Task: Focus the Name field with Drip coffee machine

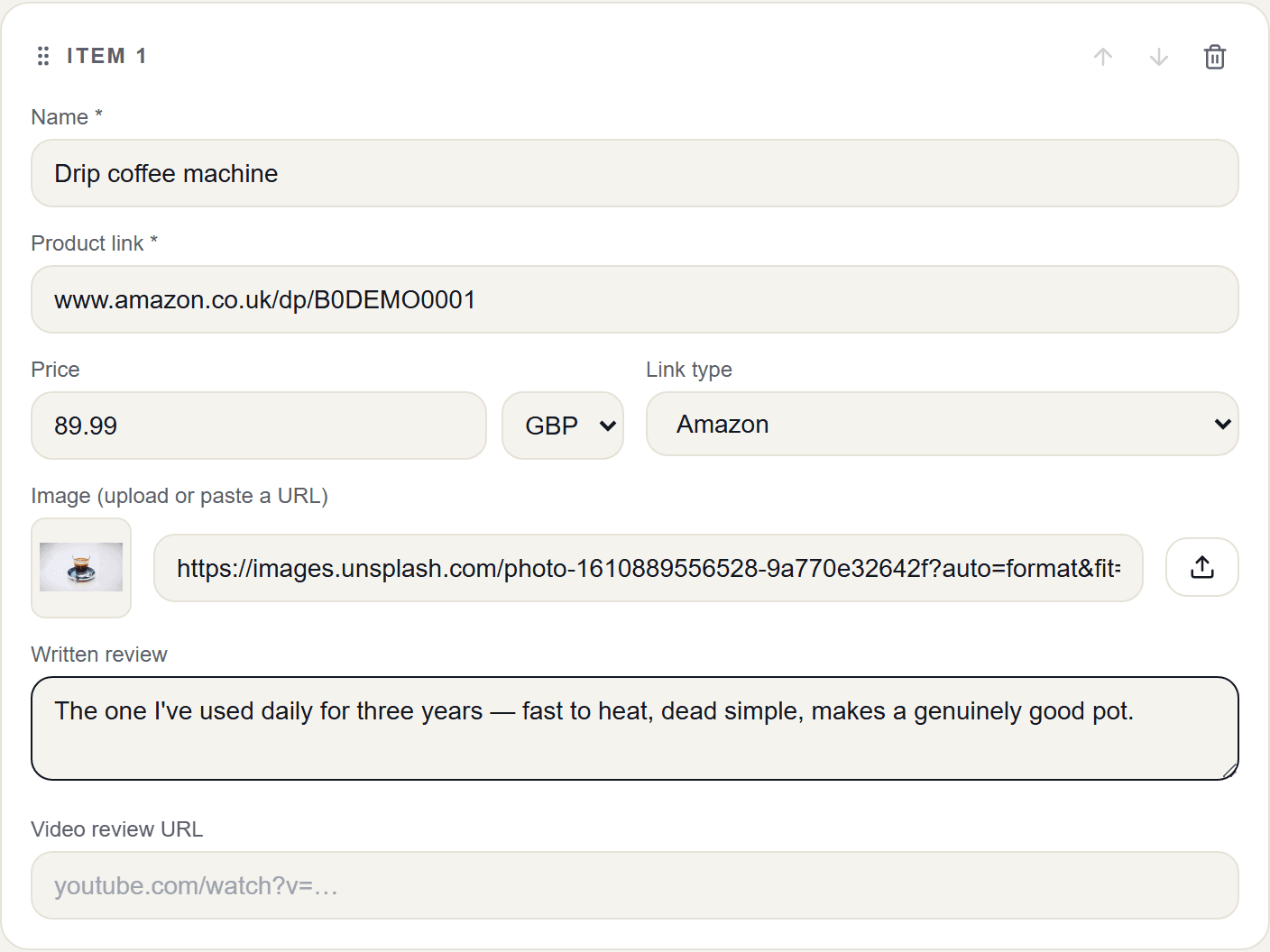Action: click(635, 173)
